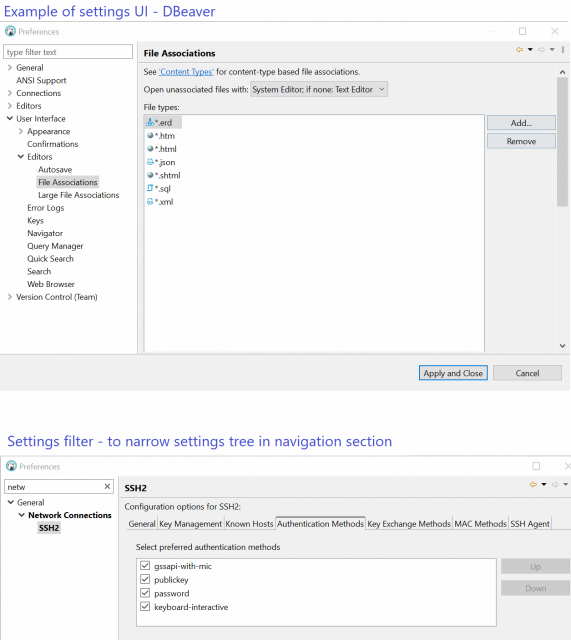Open the Known Hosts tab

point(249,524)
